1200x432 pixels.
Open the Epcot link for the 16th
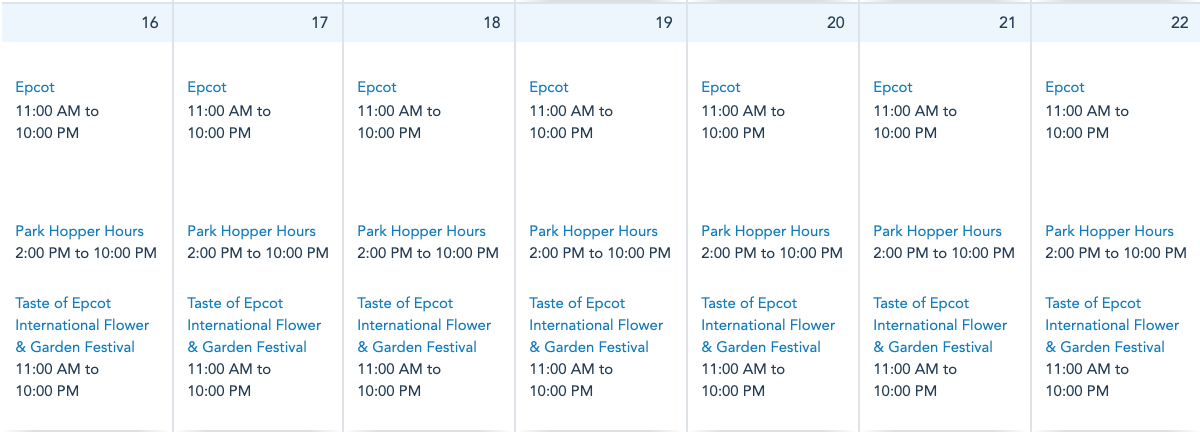35,88
